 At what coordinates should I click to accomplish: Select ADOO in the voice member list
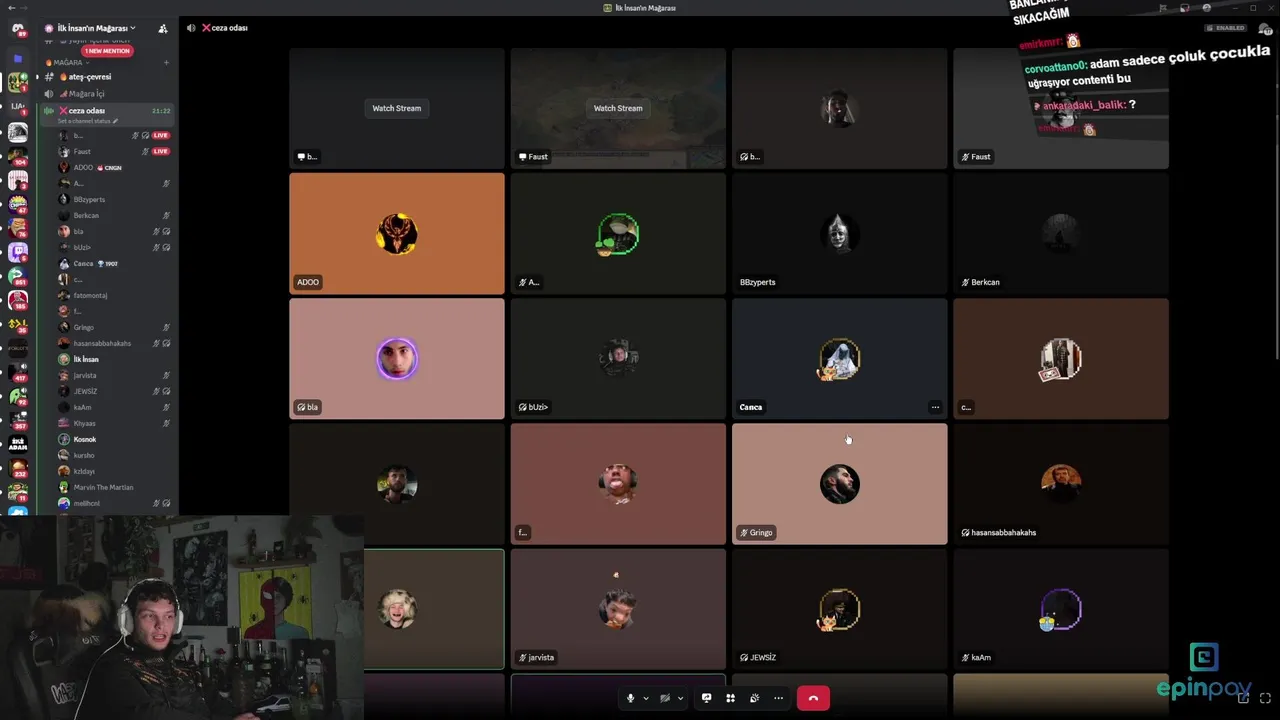click(x=113, y=167)
